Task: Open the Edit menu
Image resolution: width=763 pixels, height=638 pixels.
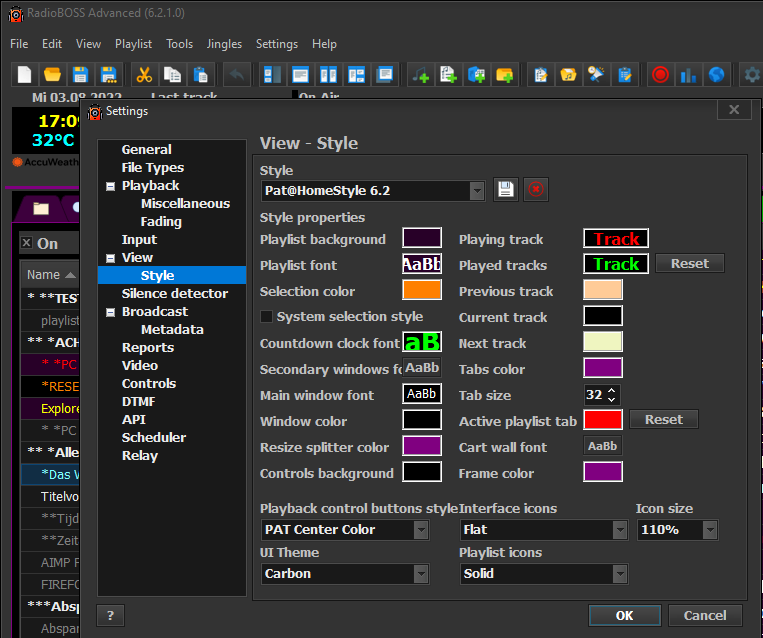Action: tap(52, 44)
